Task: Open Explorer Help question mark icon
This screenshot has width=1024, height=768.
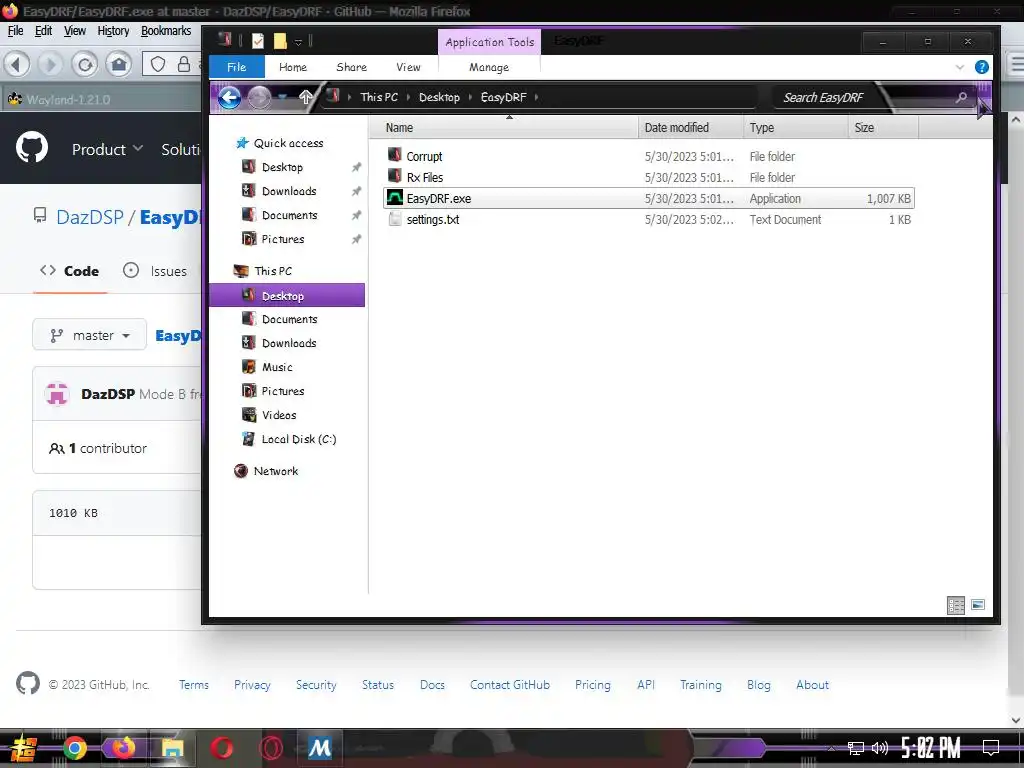Action: pos(981,67)
